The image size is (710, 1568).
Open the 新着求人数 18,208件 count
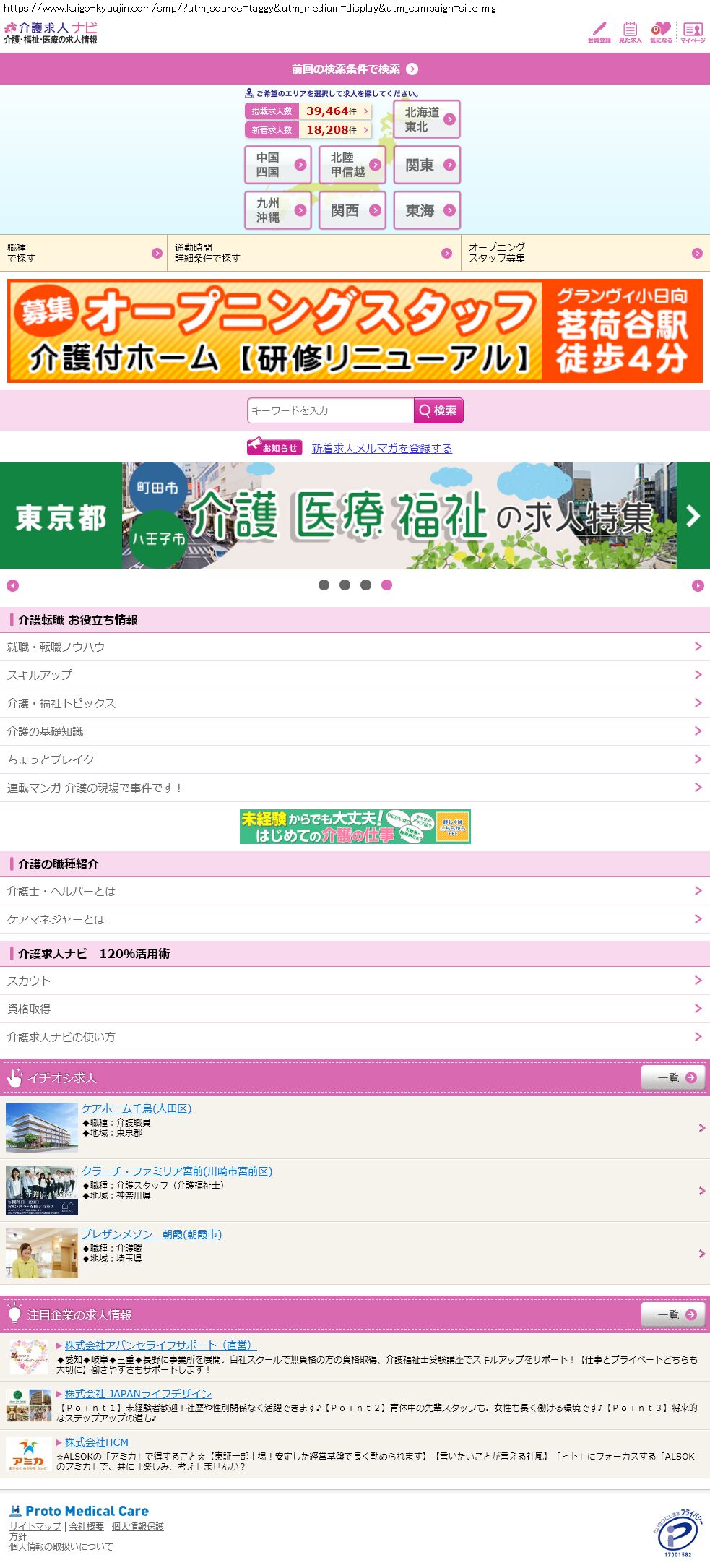point(308,130)
